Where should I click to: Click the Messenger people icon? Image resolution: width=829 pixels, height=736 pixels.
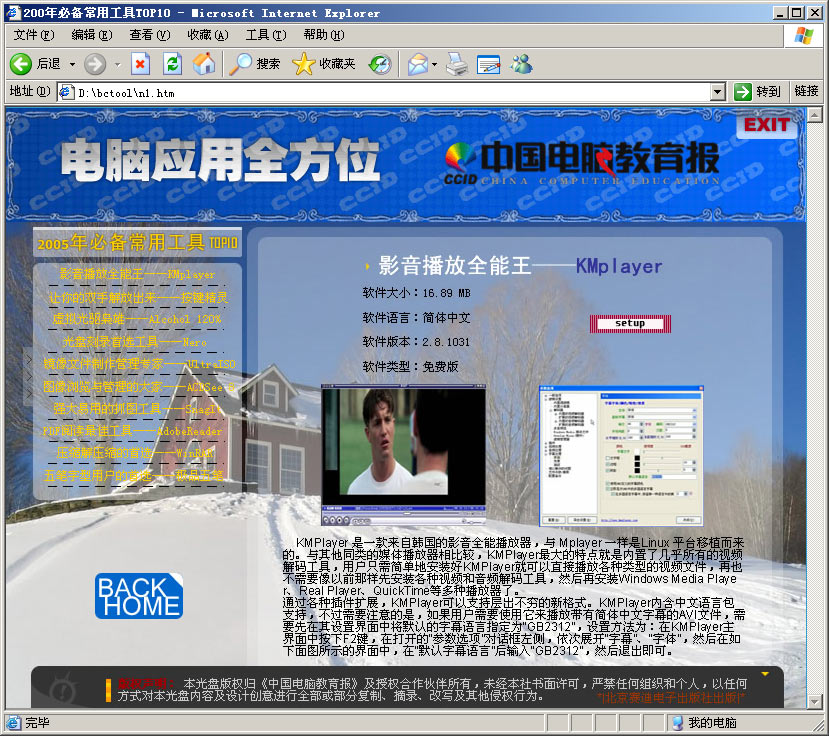(521, 64)
